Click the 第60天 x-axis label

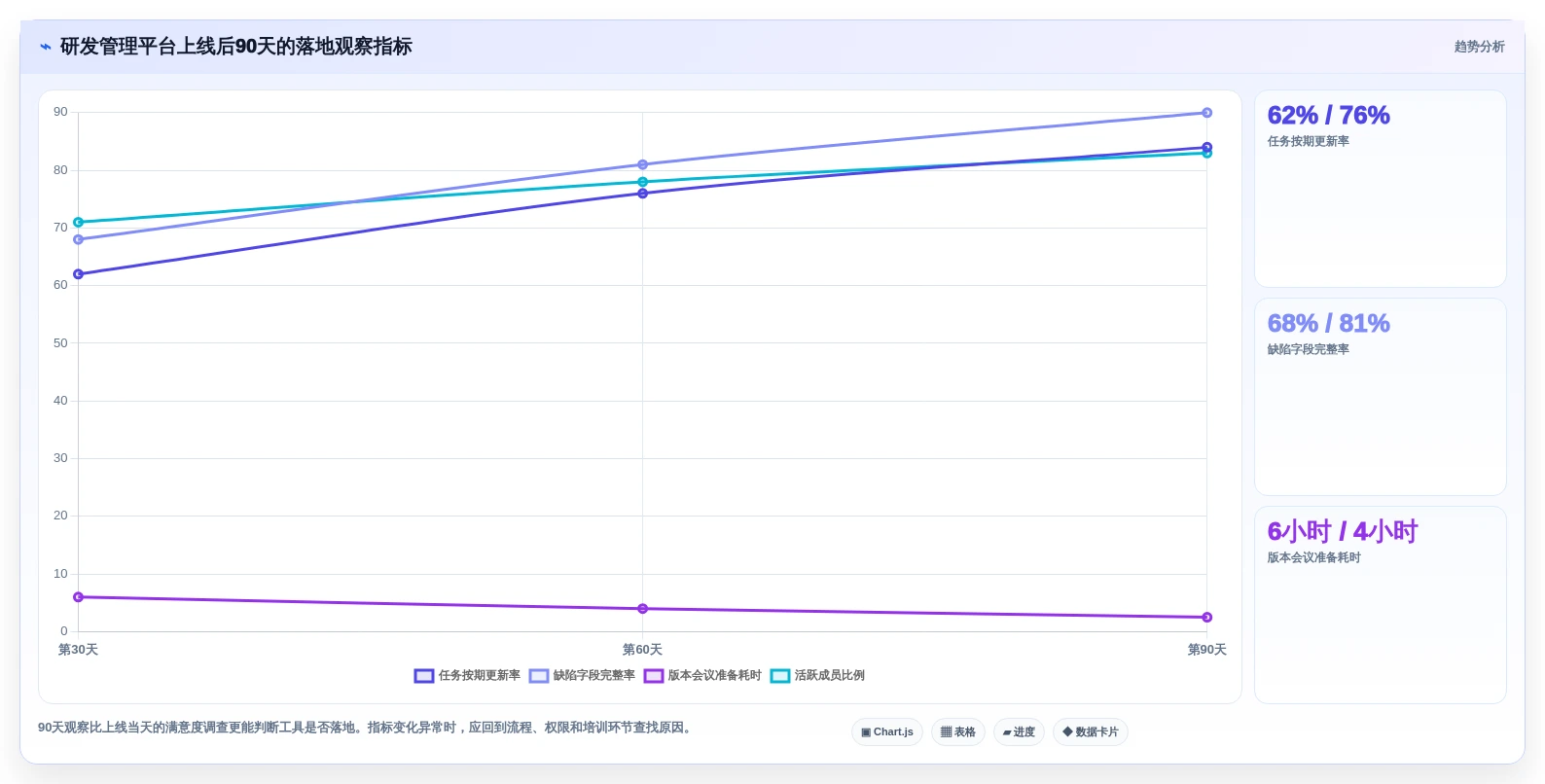pyautogui.click(x=642, y=650)
